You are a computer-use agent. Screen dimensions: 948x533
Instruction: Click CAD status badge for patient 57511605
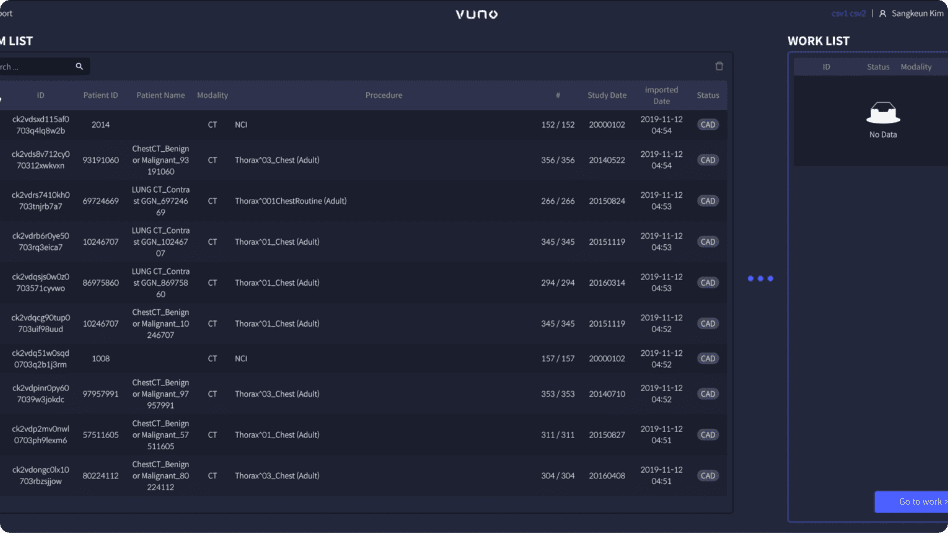tap(708, 435)
